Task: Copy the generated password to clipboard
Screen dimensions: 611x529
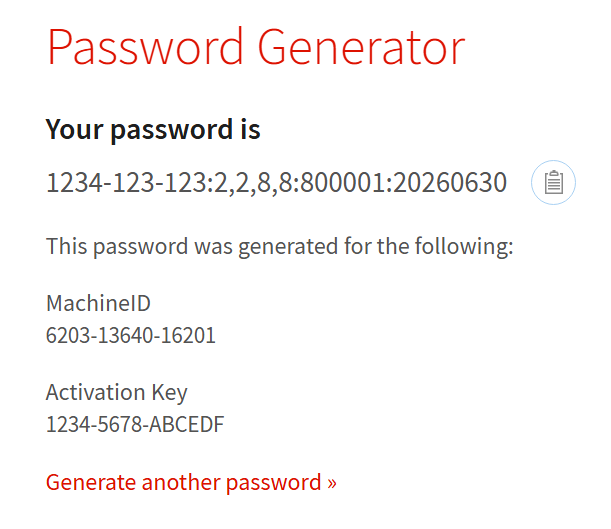Action: point(553,182)
